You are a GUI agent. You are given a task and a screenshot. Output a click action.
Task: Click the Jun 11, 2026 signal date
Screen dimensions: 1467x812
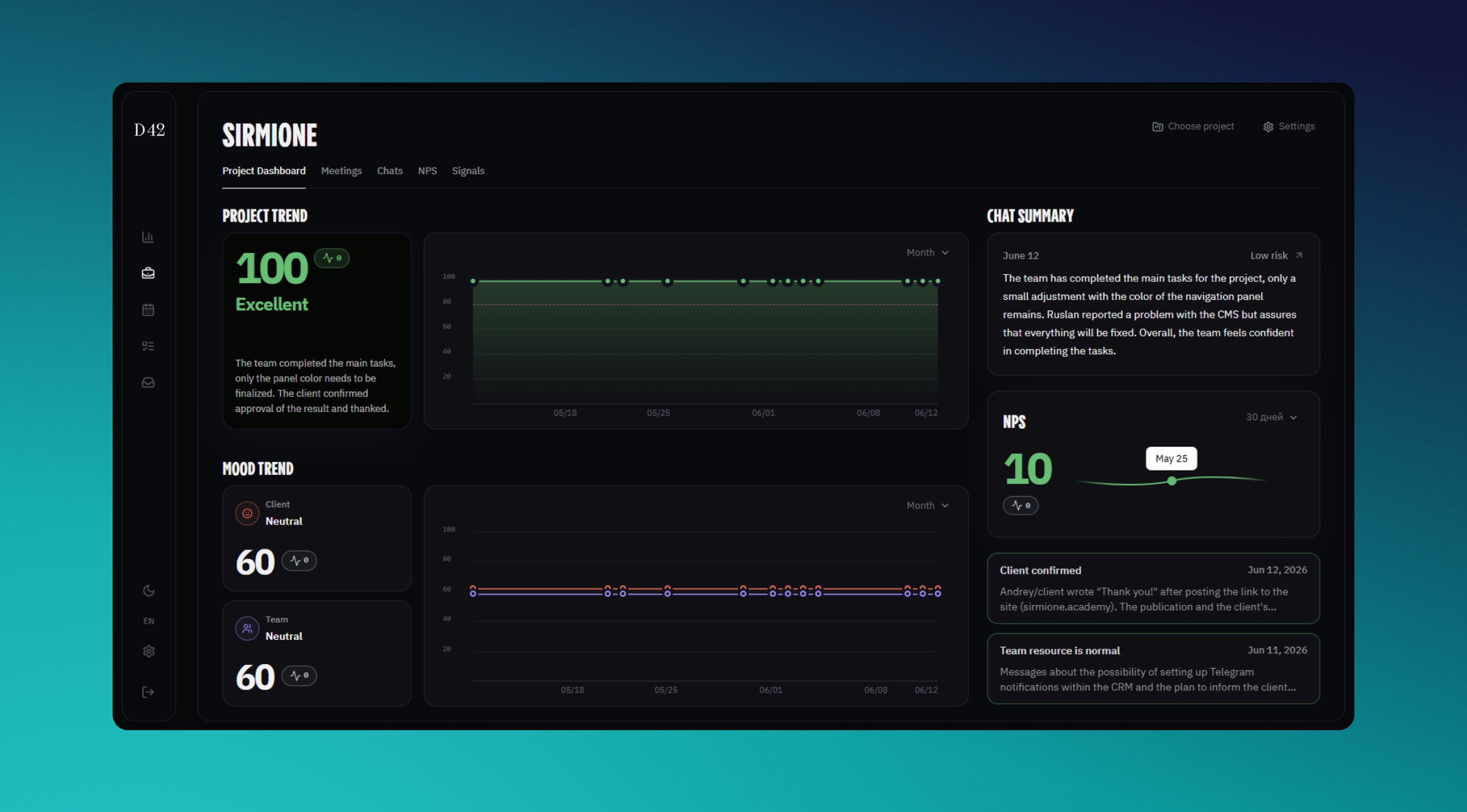[1277, 650]
